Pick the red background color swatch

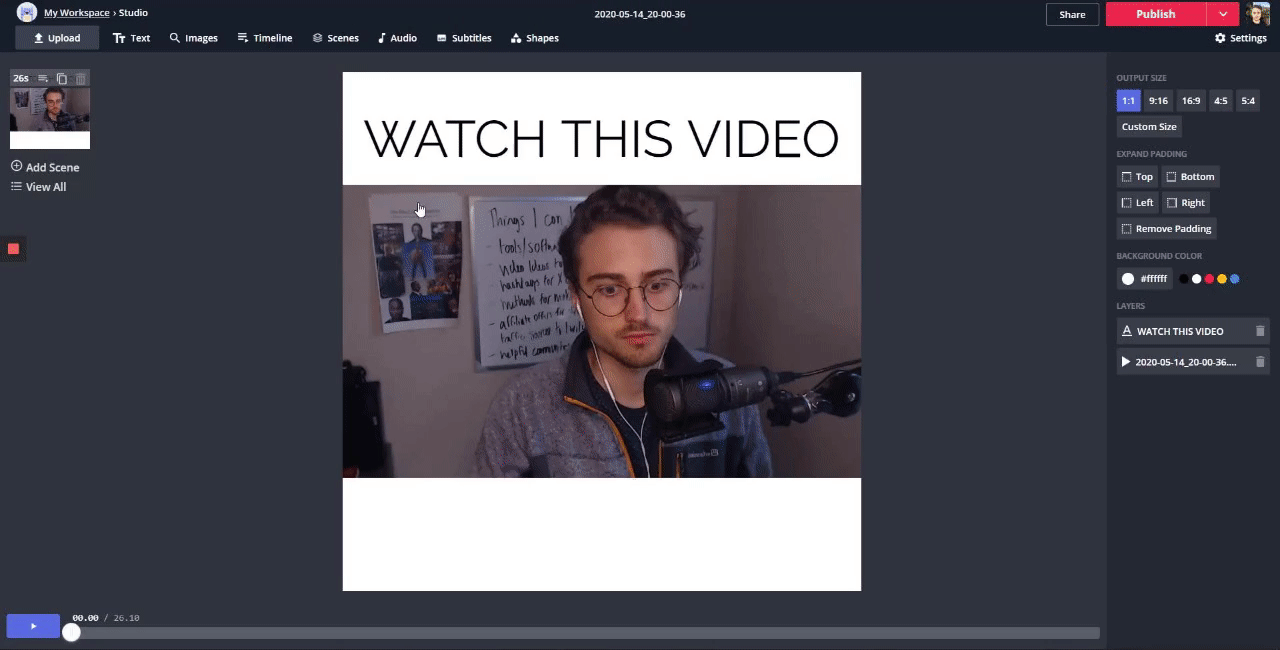(1209, 279)
